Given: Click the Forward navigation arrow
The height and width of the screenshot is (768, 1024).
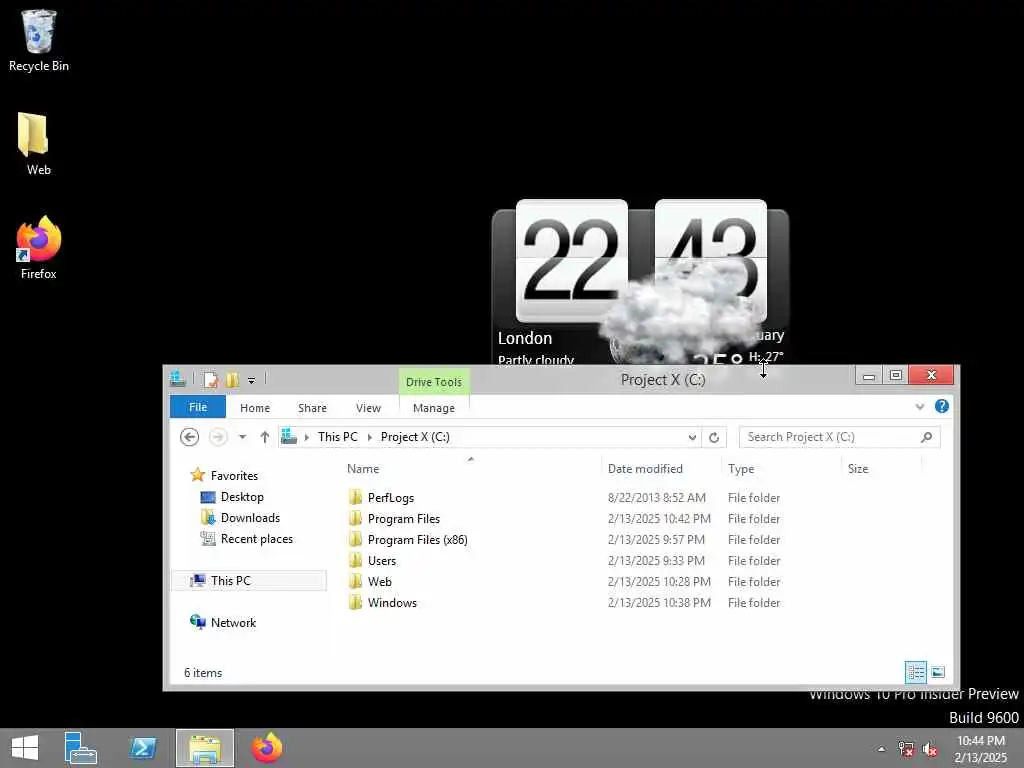Looking at the screenshot, I should click(218, 437).
